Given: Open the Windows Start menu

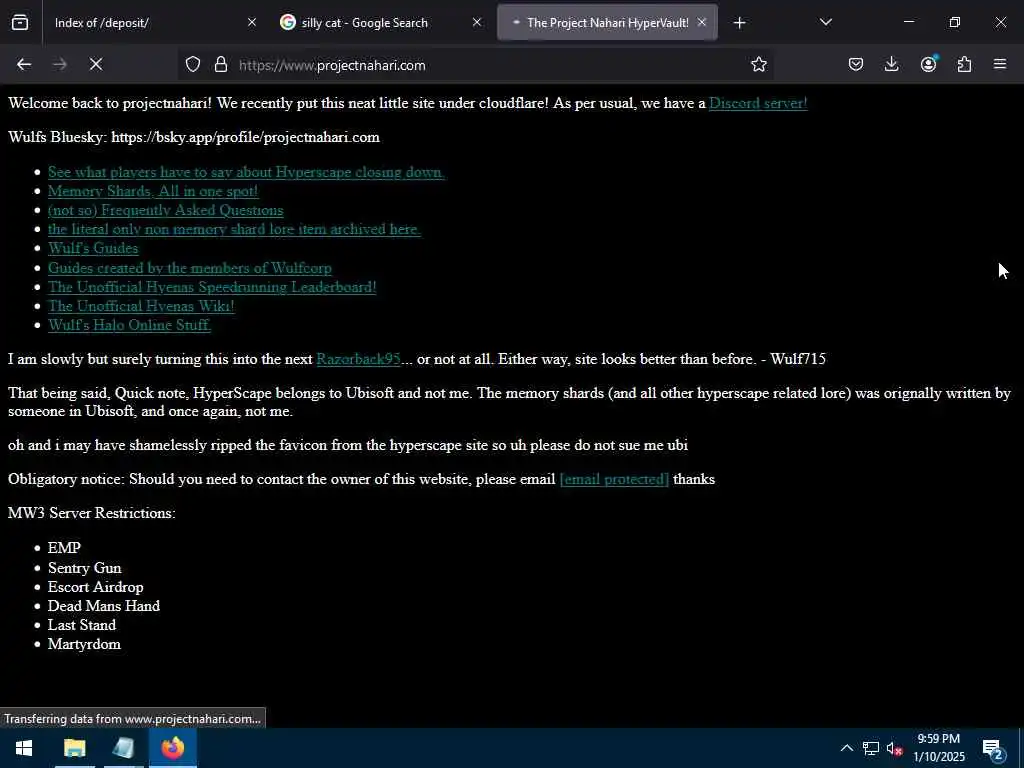Looking at the screenshot, I should click(24, 748).
